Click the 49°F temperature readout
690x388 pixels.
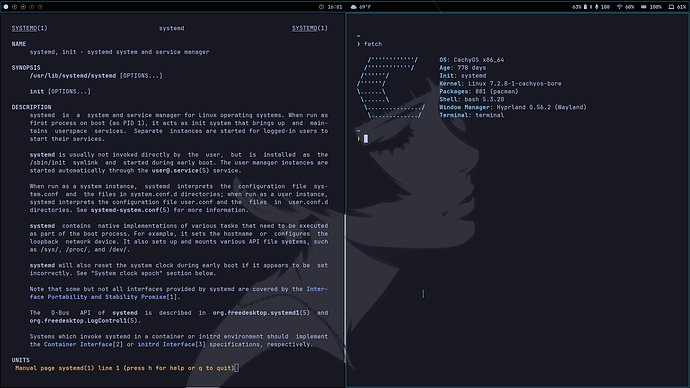[x=365, y=7]
